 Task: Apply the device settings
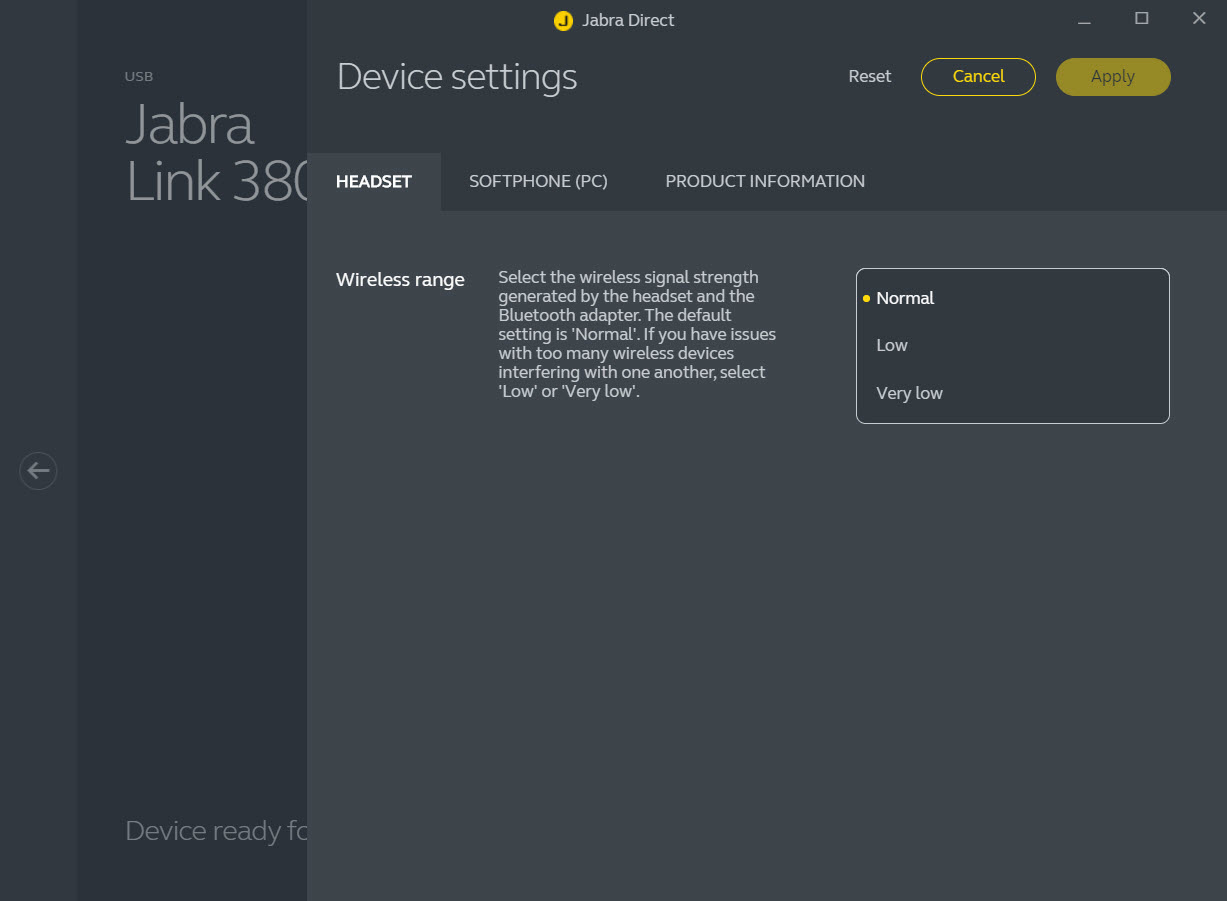point(1113,76)
